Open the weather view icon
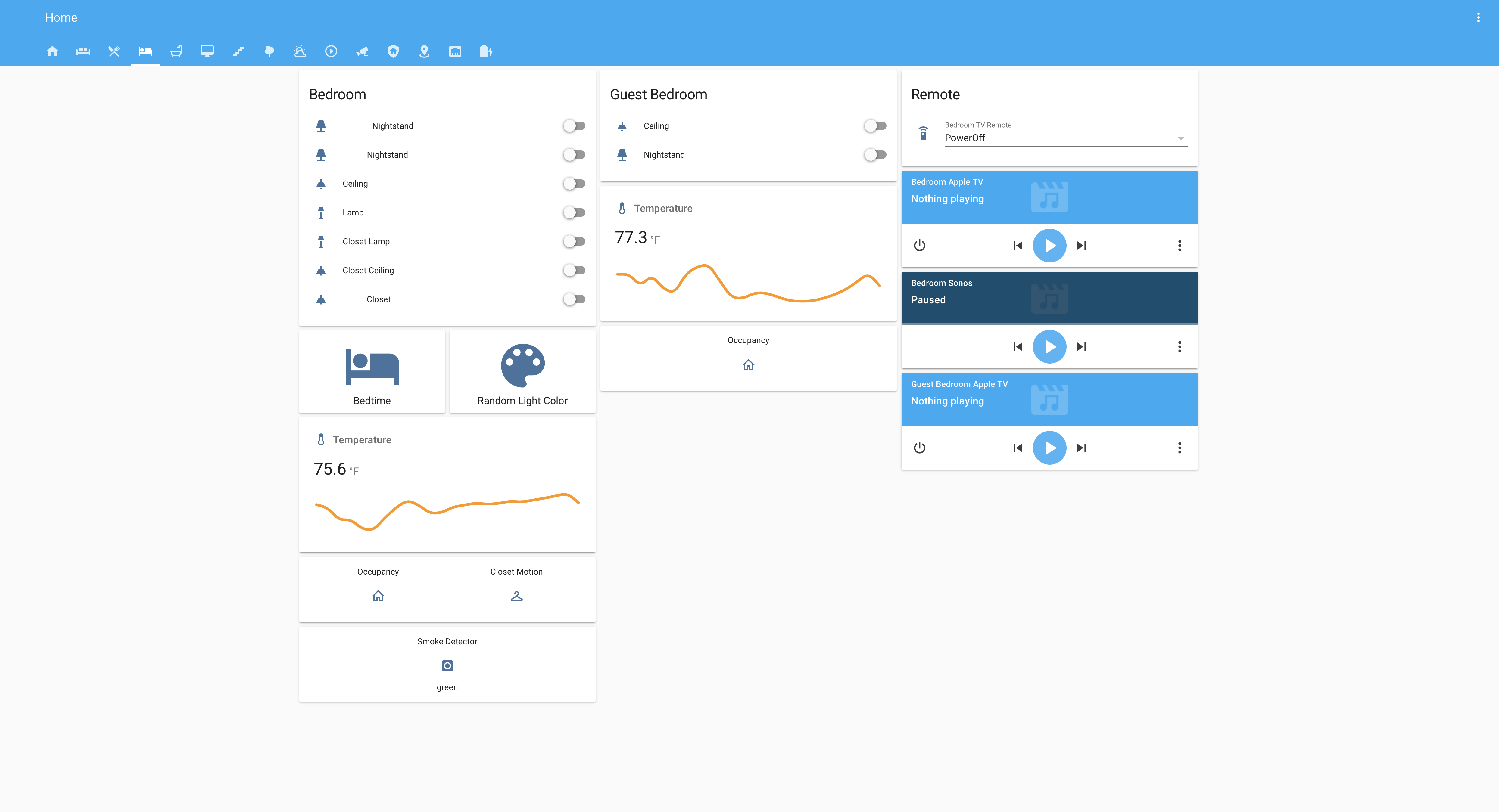 pos(300,51)
